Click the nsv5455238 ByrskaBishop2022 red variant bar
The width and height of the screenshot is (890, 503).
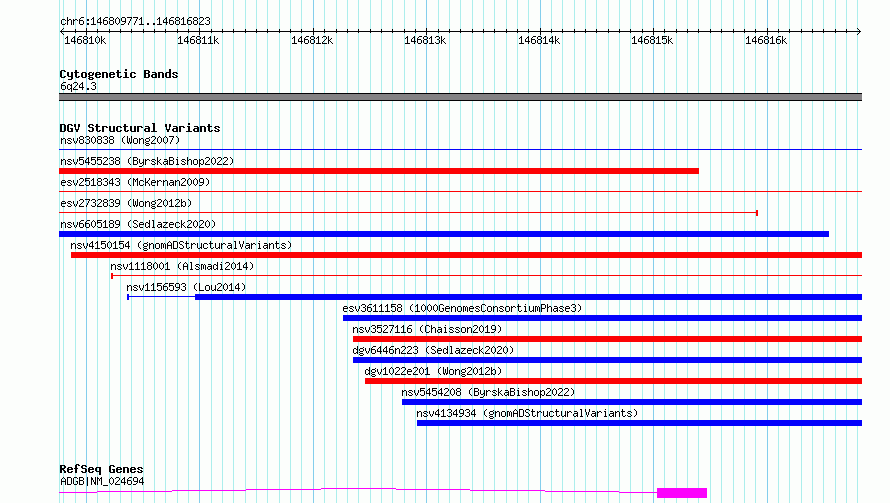pyautogui.click(x=379, y=171)
